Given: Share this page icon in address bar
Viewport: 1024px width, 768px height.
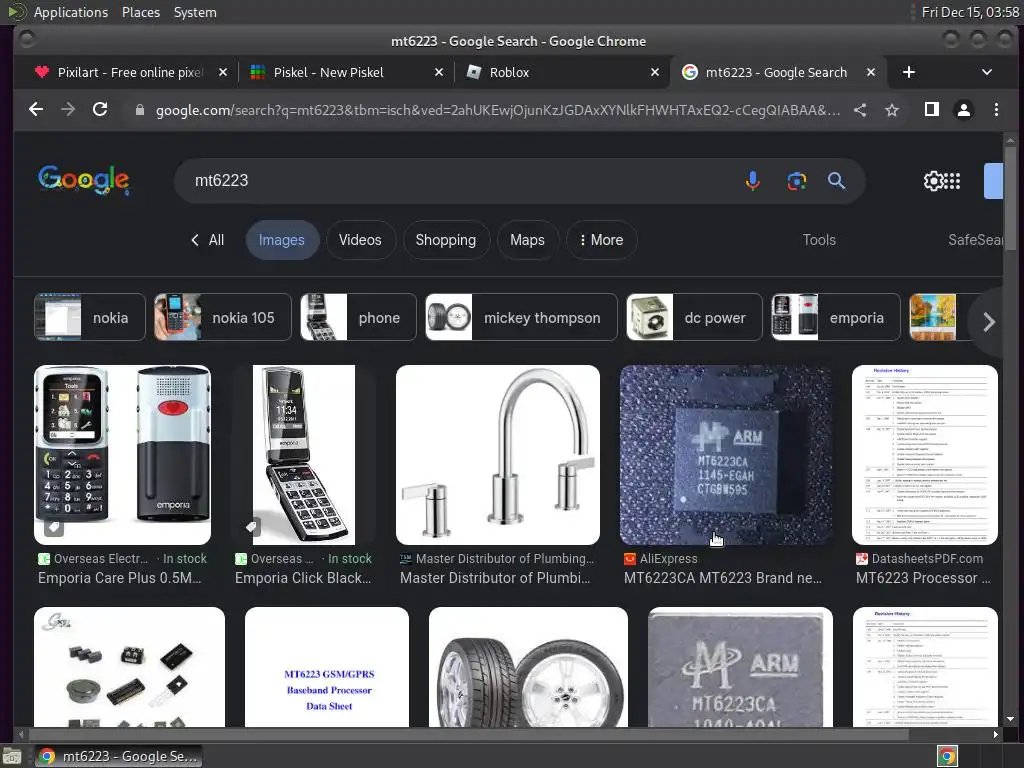Looking at the screenshot, I should 860,110.
